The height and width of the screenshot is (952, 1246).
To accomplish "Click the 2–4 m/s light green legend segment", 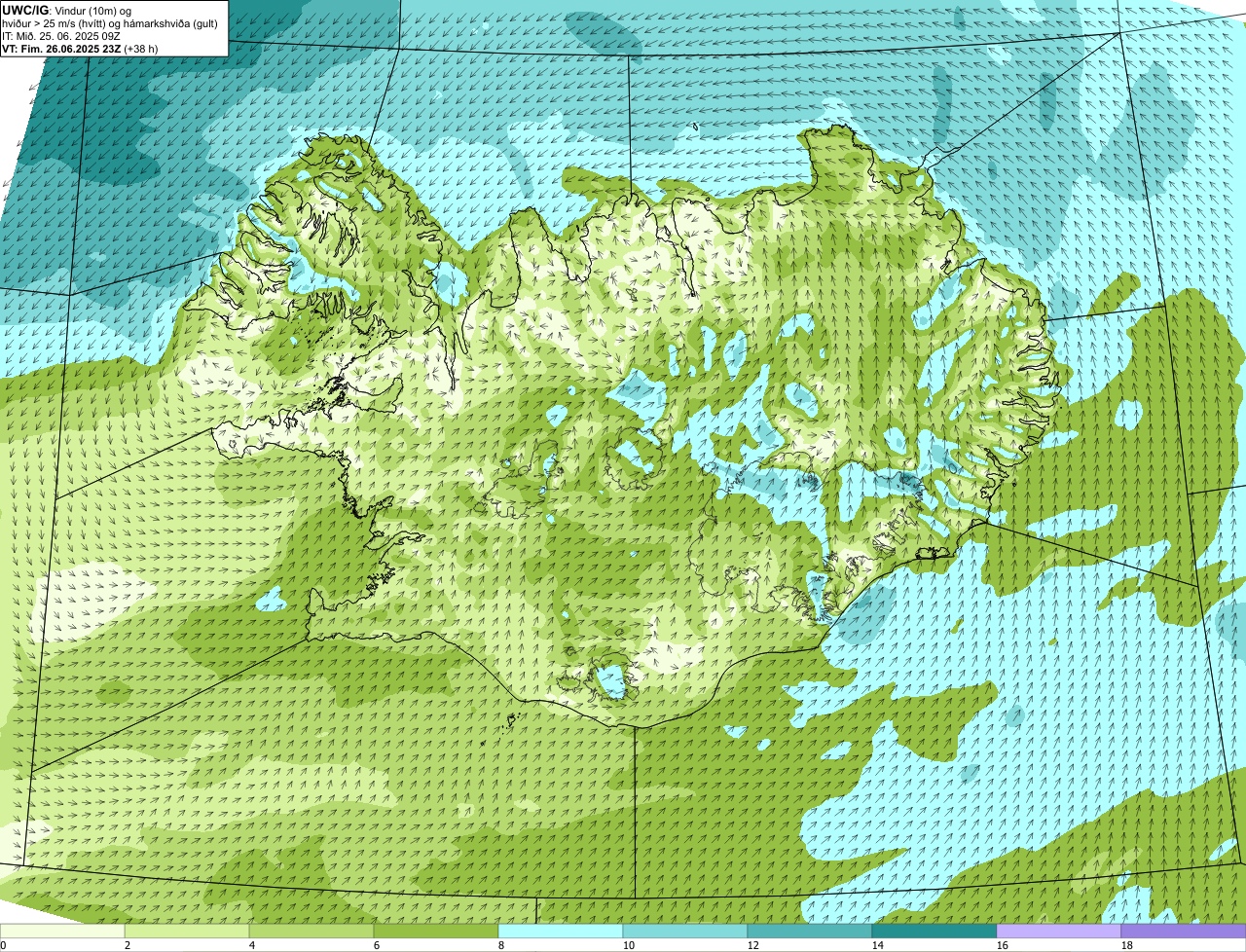I will click(187, 931).
